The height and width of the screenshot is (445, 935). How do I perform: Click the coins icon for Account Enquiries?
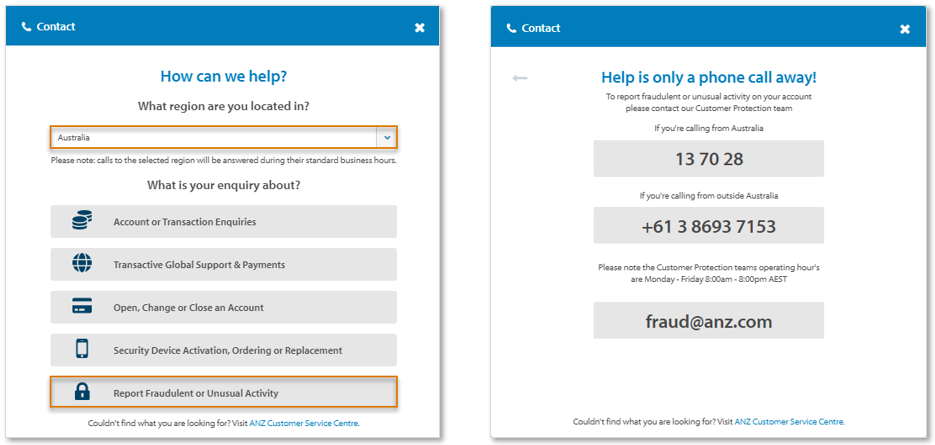[x=82, y=221]
